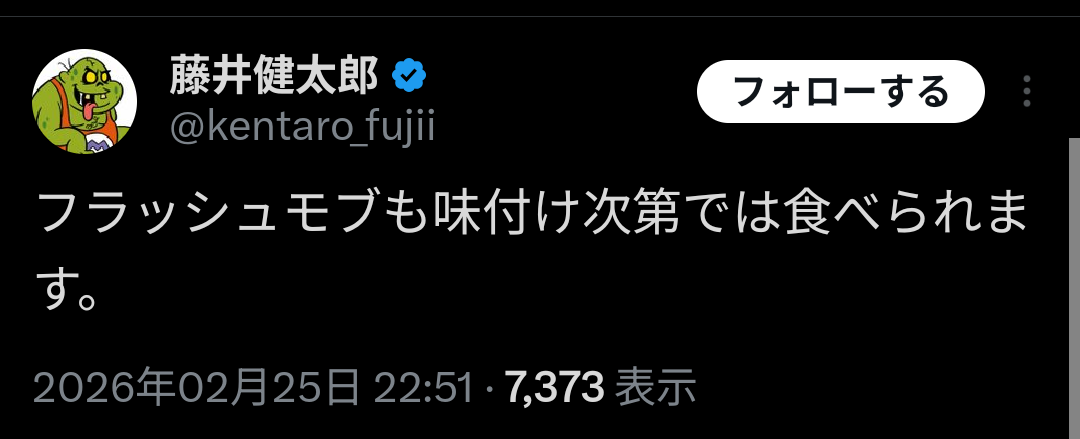
Task: Open the 2026年02月25日 22:51 timestamp link
Action: click(x=254, y=389)
